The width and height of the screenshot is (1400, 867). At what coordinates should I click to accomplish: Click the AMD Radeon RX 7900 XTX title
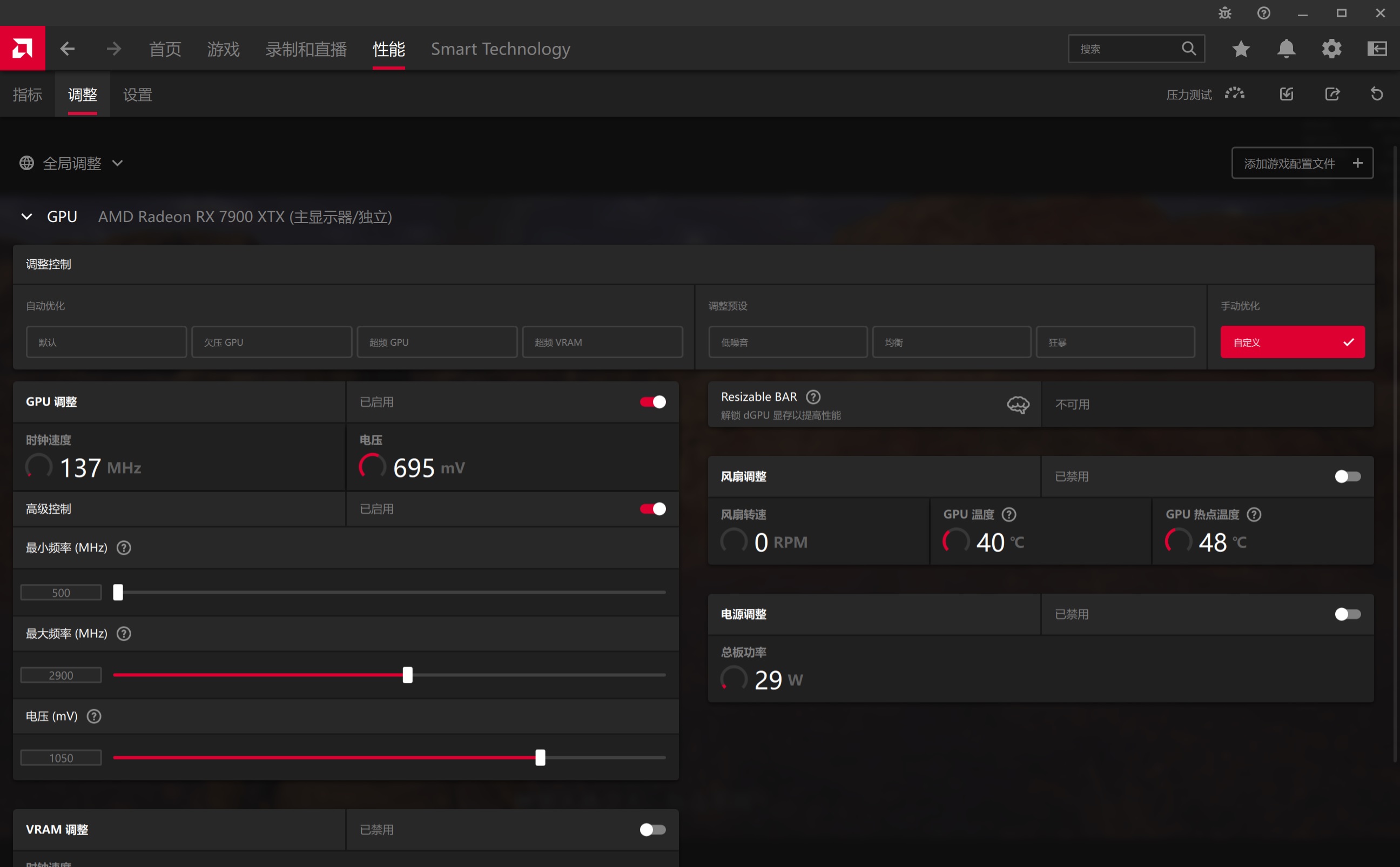point(245,217)
